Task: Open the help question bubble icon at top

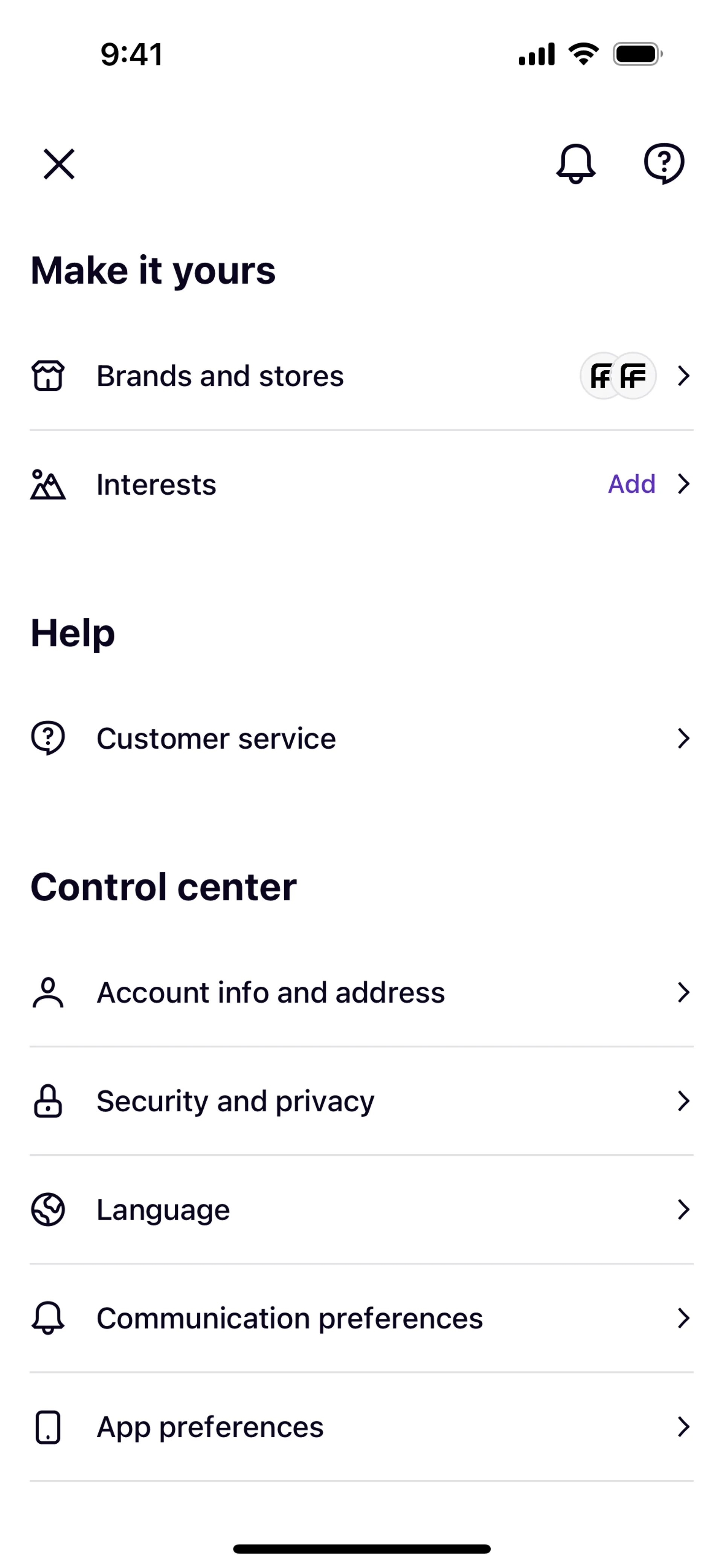Action: click(664, 163)
